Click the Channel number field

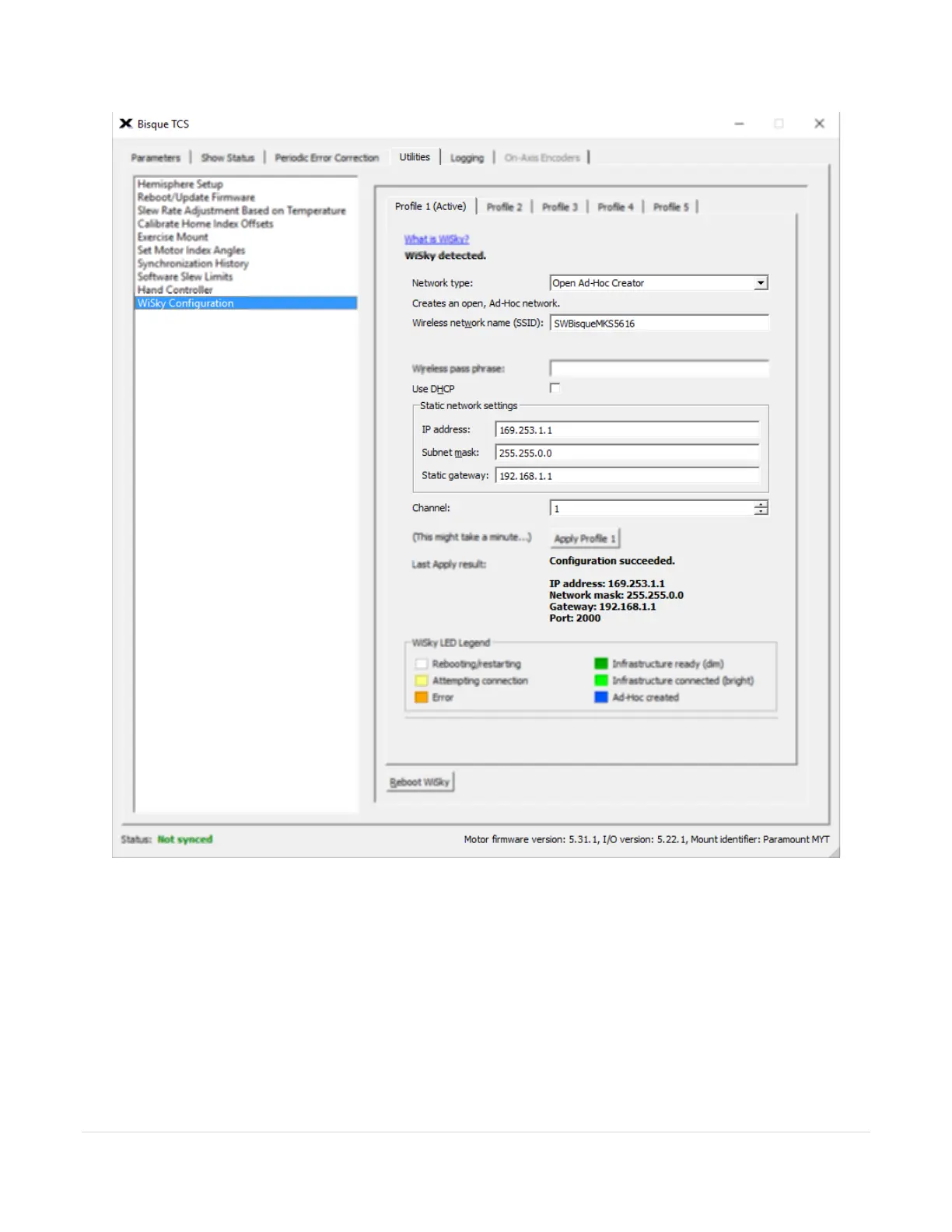pos(652,508)
